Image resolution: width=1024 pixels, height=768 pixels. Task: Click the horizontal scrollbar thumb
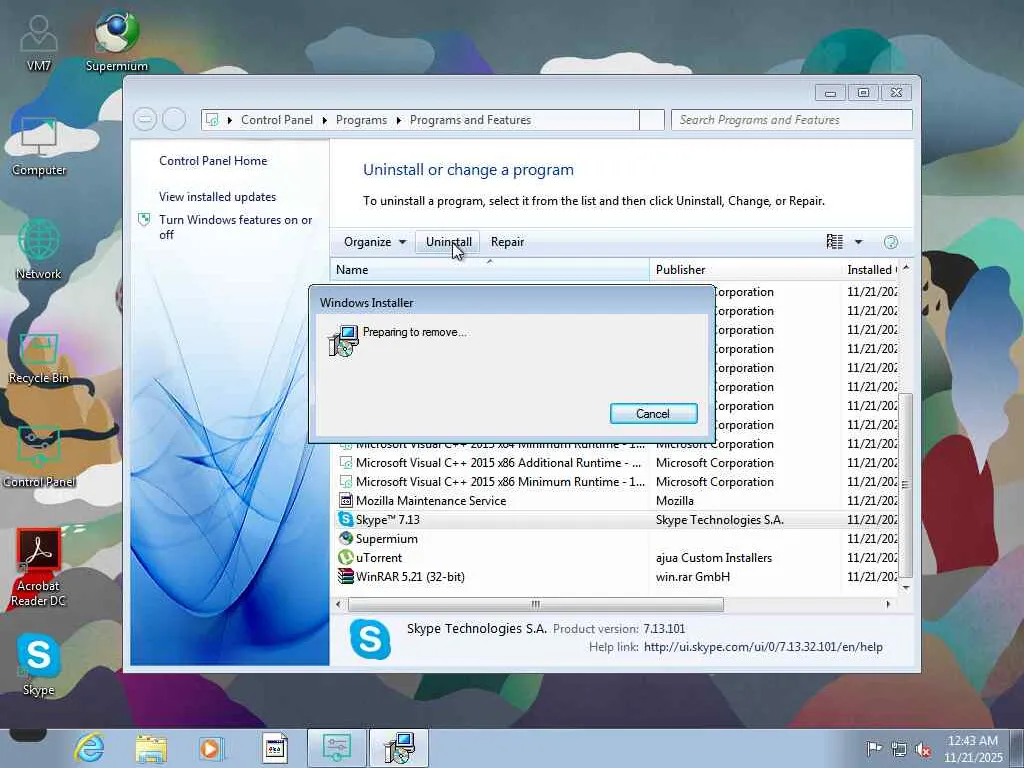click(x=536, y=604)
